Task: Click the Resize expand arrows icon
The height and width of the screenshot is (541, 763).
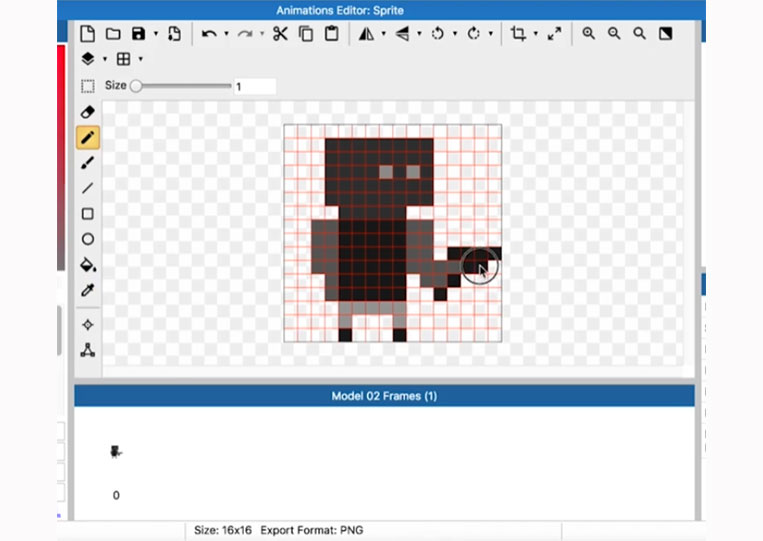Action: click(x=554, y=34)
